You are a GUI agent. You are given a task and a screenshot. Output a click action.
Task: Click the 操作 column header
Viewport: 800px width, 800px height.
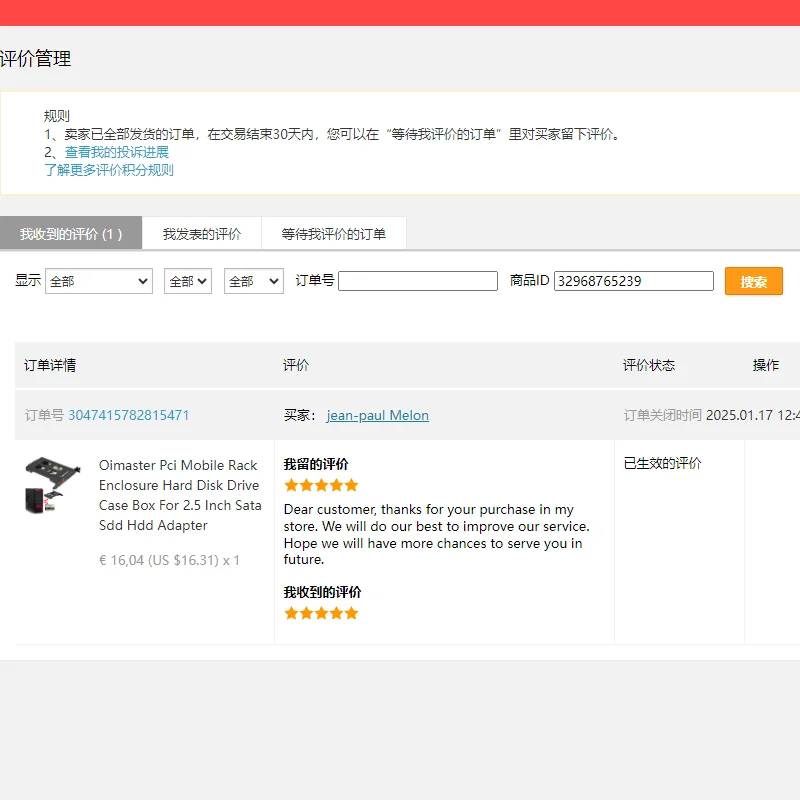pyautogui.click(x=765, y=365)
